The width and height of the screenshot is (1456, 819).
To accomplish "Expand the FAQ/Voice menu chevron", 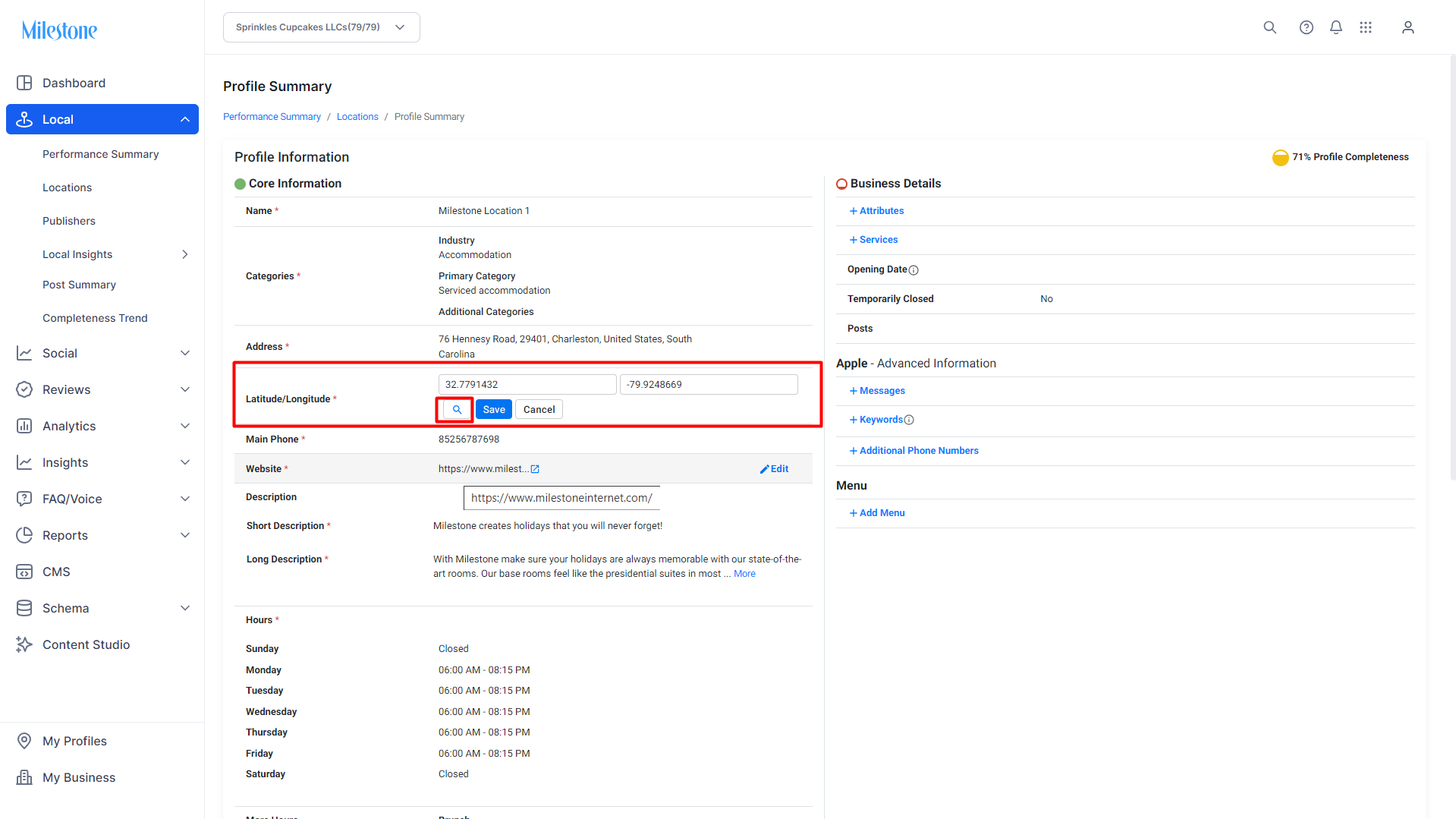I will pos(185,499).
